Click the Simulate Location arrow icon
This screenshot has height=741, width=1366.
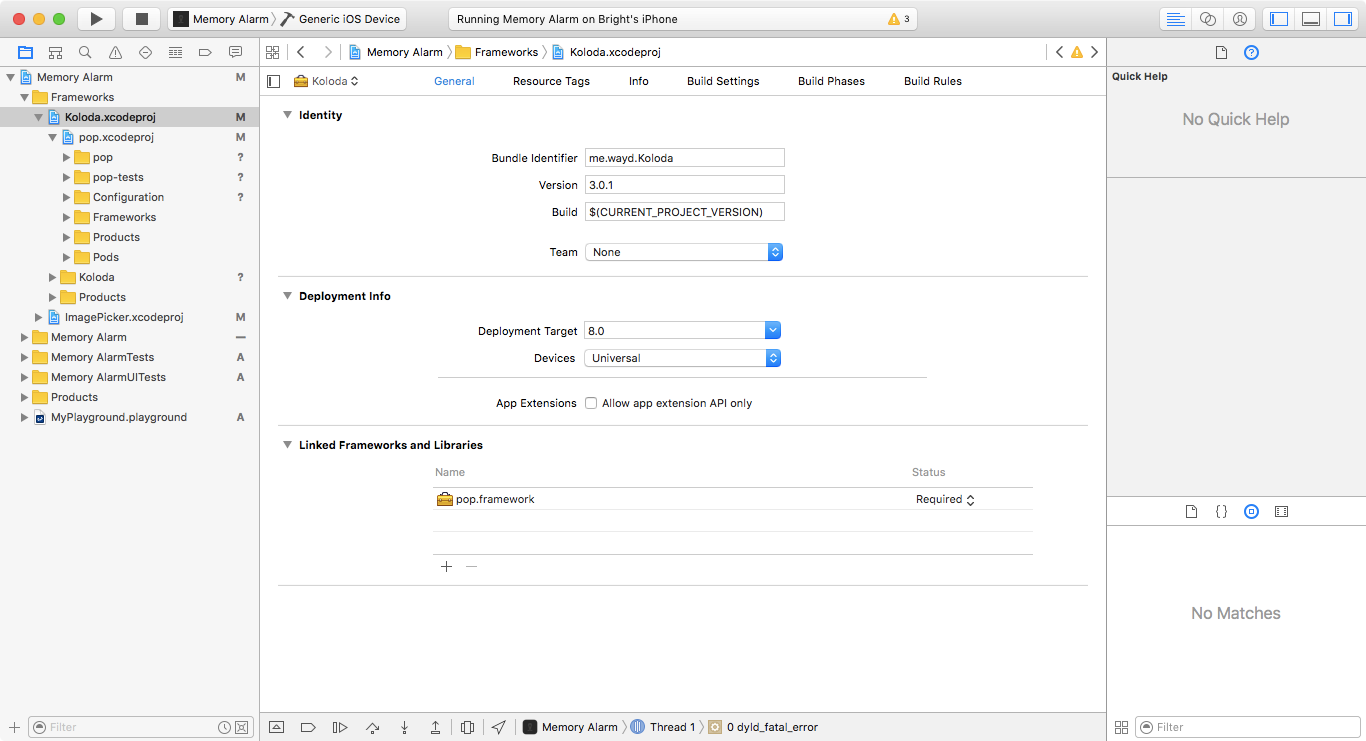pos(499,727)
